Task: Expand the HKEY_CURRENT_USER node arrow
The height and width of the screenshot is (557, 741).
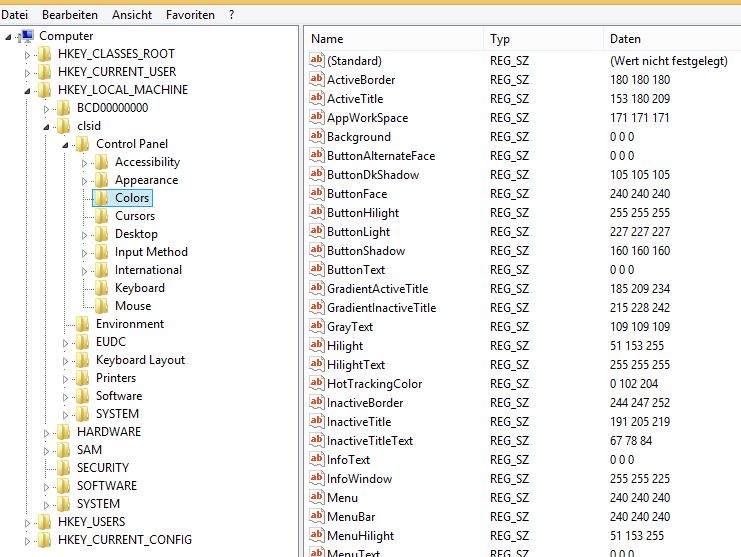Action: tap(27, 73)
